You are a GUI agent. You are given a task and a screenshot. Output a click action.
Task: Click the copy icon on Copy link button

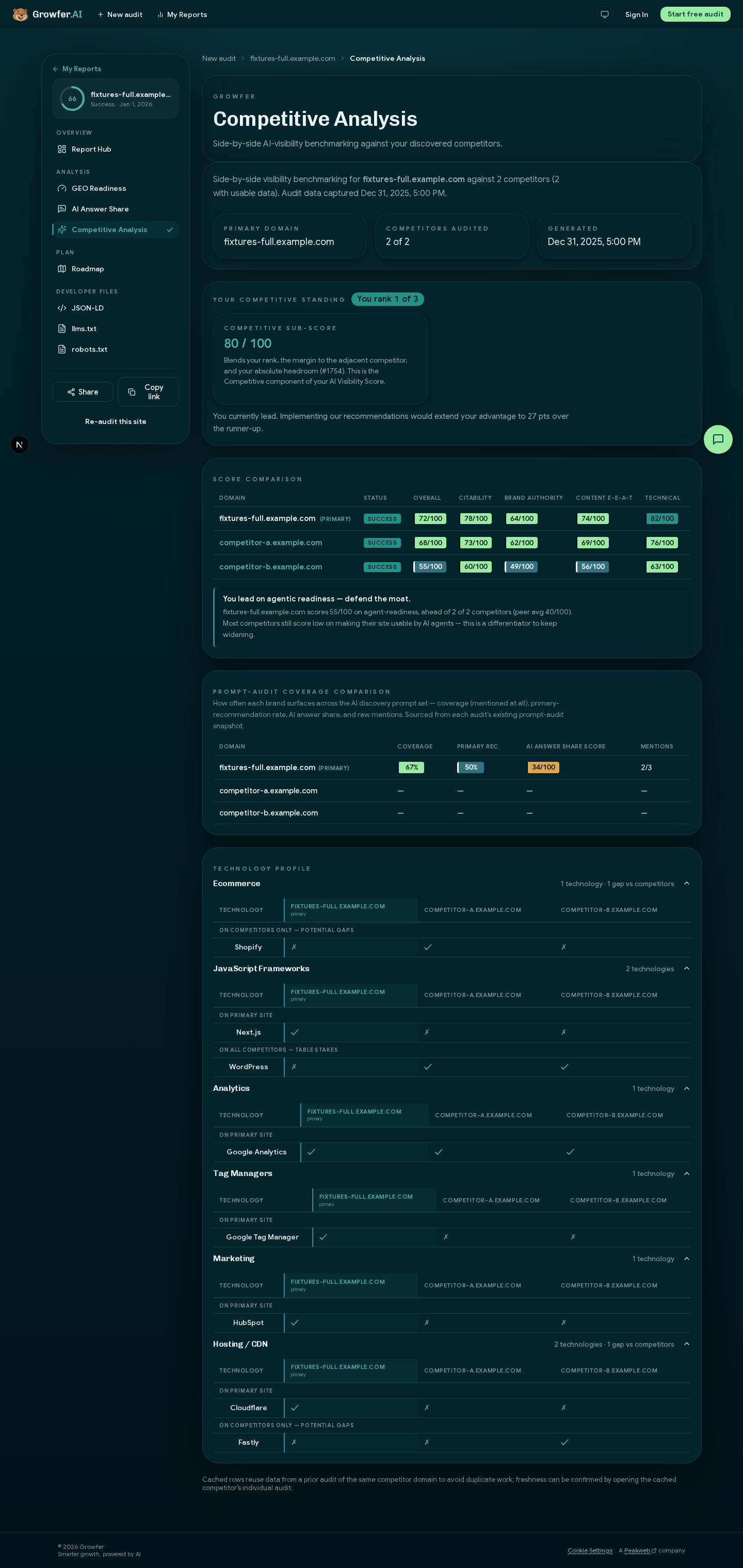[132, 392]
